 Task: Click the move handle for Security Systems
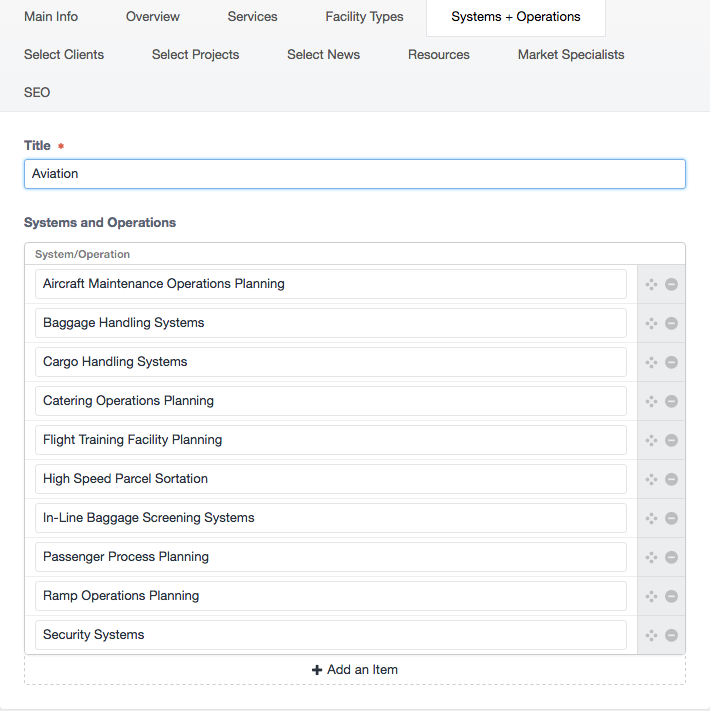click(652, 635)
